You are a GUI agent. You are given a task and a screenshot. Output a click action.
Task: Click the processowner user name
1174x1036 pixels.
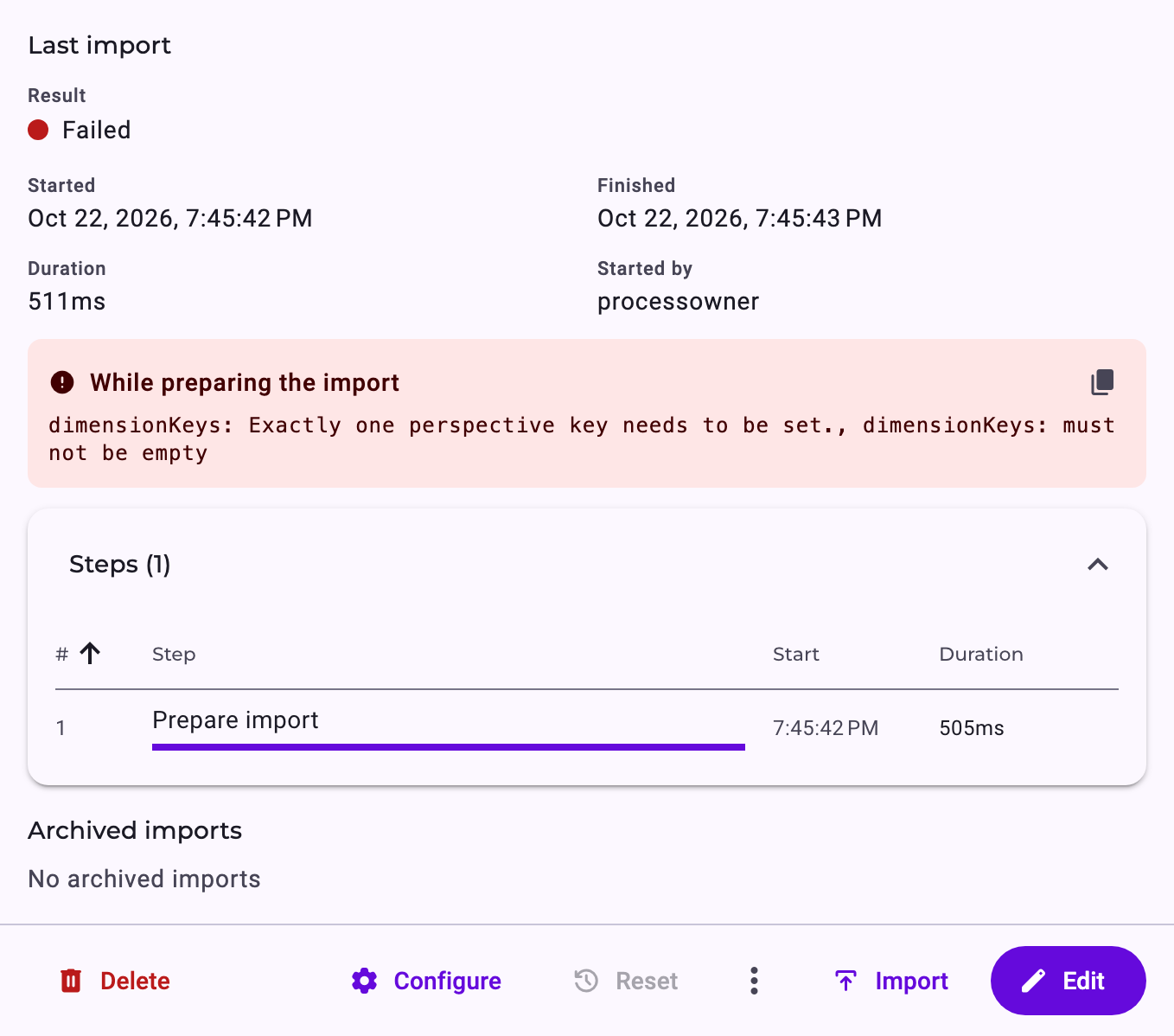coord(678,302)
